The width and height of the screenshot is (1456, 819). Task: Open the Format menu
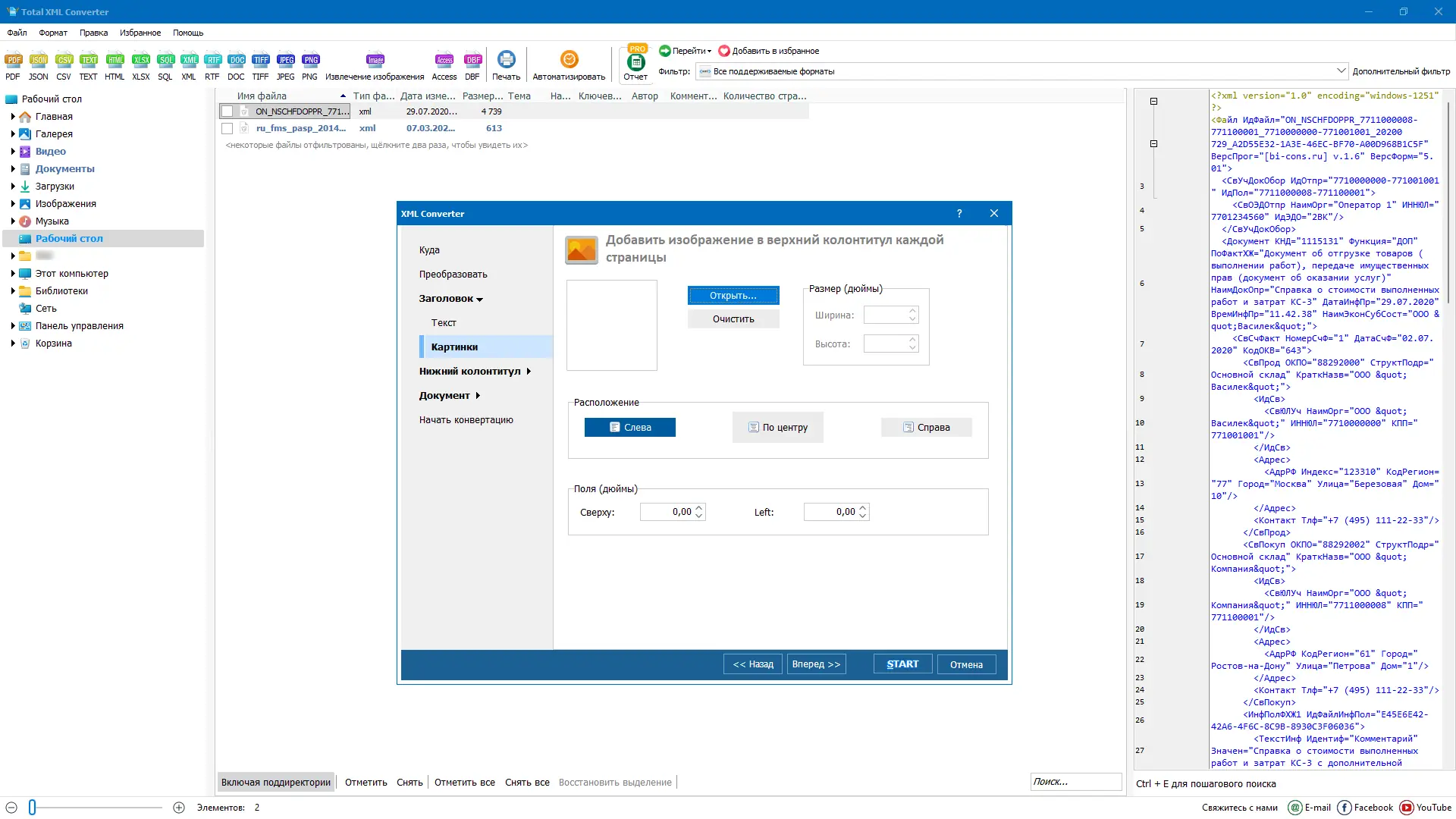click(x=53, y=33)
